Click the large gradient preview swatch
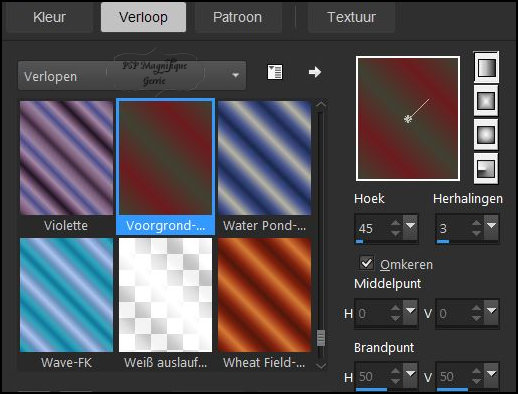Screen dimensions: 518x394 tap(408, 119)
